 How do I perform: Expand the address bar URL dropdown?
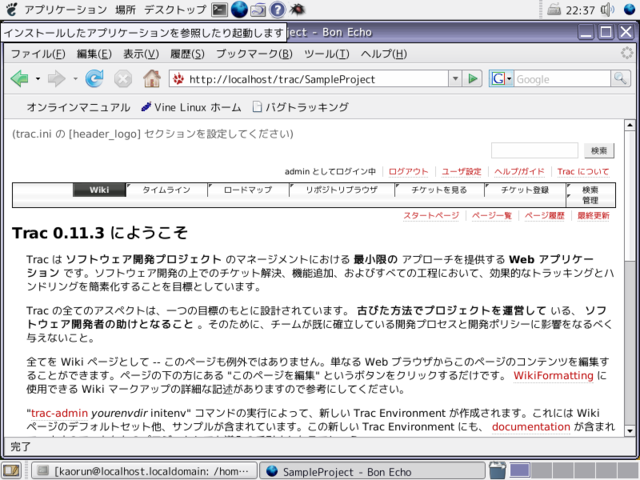point(455,78)
